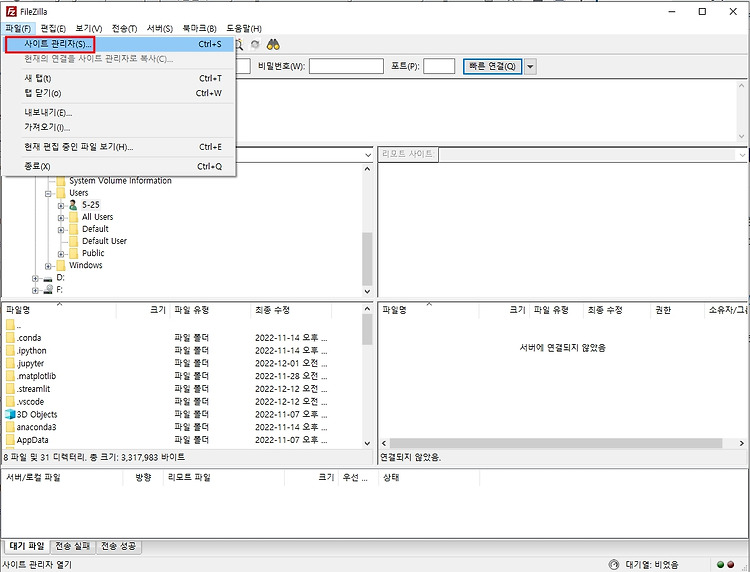Image resolution: width=750 pixels, height=572 pixels.
Task: Switch to the 대기 파일 tab
Action: [x=27, y=546]
